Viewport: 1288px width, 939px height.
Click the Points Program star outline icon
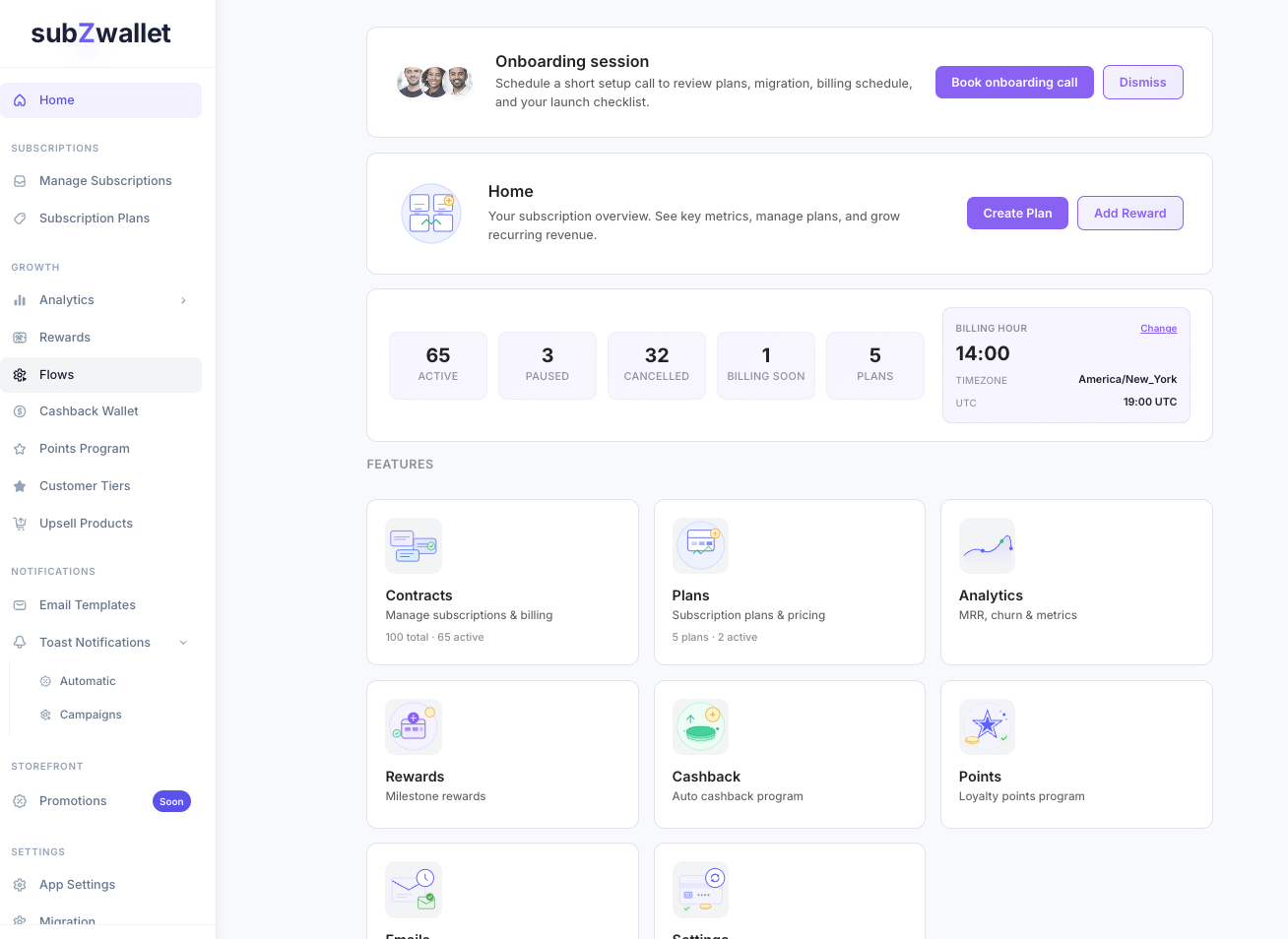pos(20,449)
